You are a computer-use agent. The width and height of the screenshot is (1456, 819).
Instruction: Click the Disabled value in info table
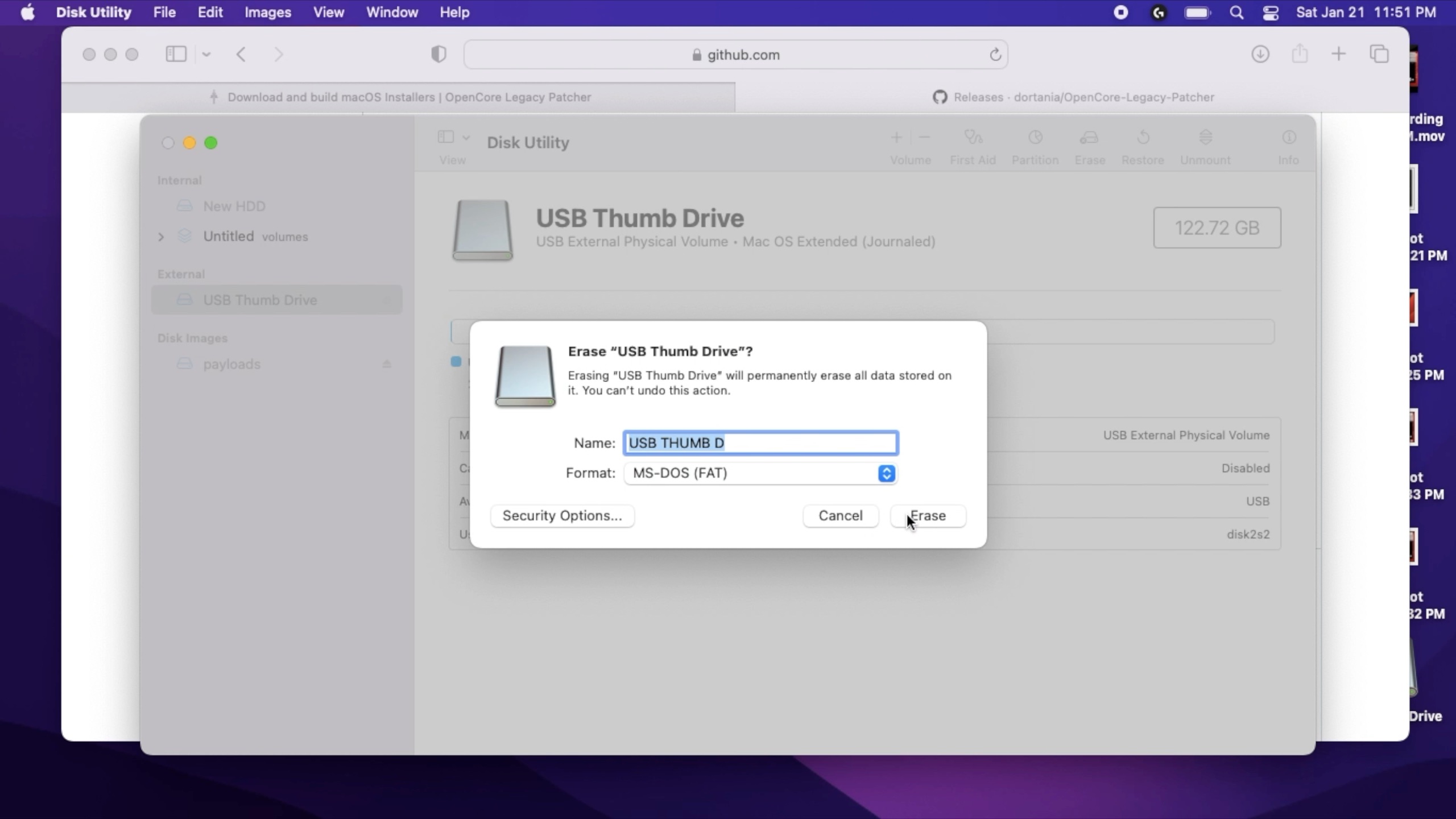1246,468
